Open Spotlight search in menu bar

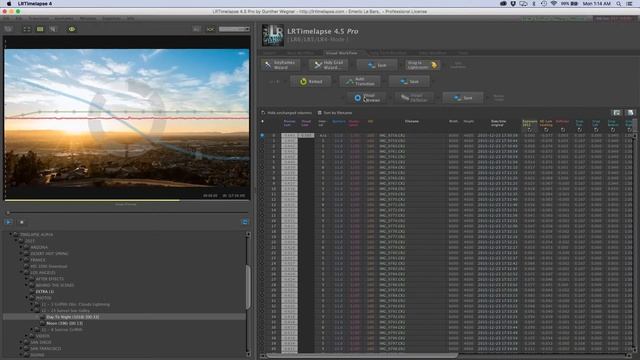(619, 4)
